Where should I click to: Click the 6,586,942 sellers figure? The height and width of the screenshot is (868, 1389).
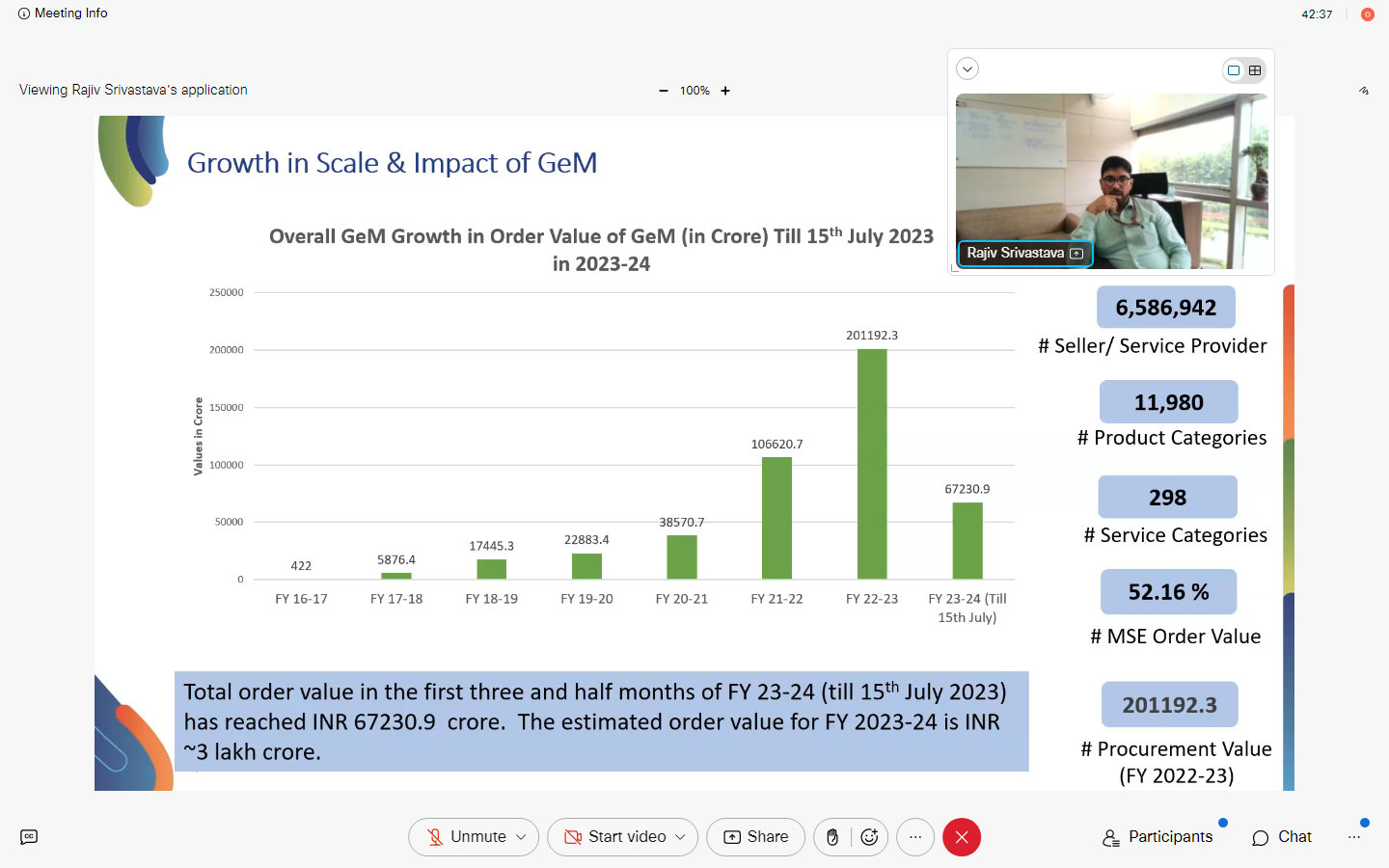click(x=1166, y=308)
